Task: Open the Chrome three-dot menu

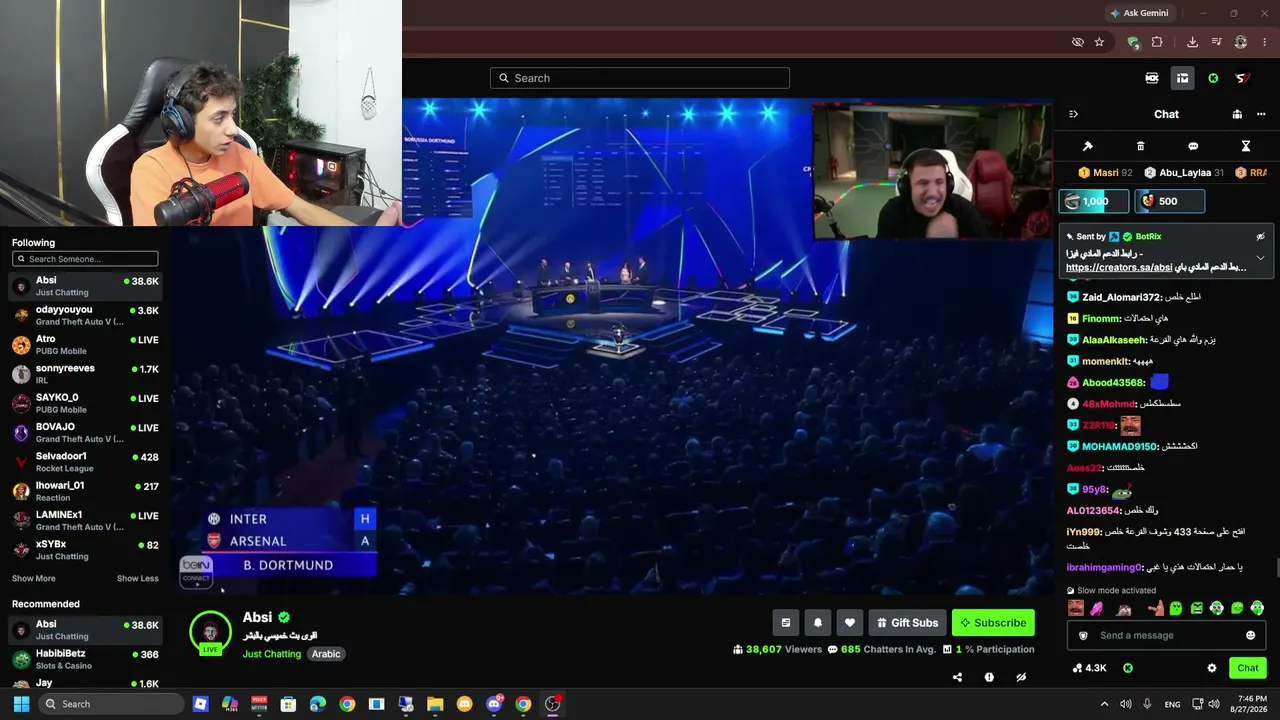Action: 1265,42
